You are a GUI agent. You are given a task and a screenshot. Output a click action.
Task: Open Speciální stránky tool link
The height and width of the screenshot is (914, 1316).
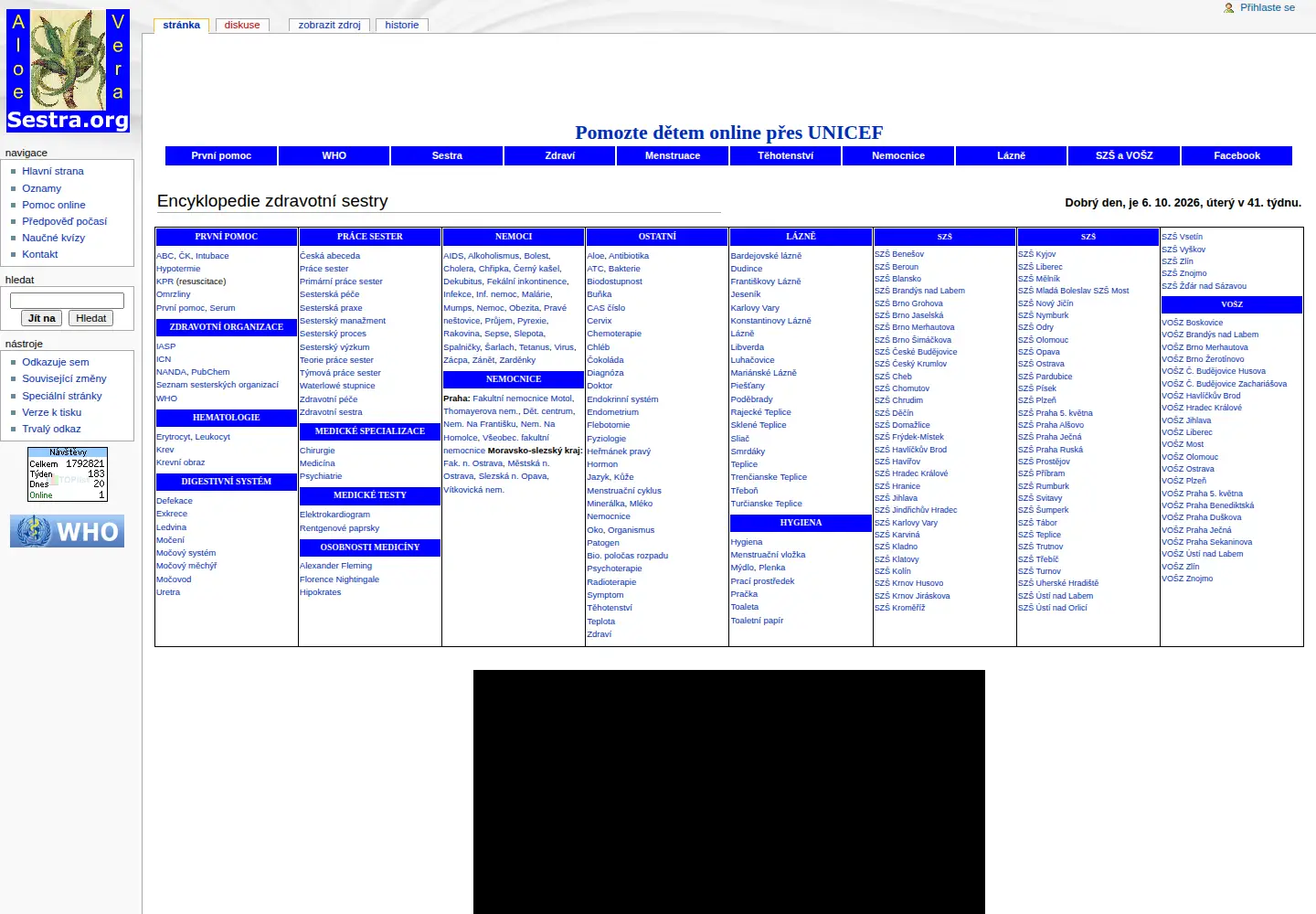62,396
